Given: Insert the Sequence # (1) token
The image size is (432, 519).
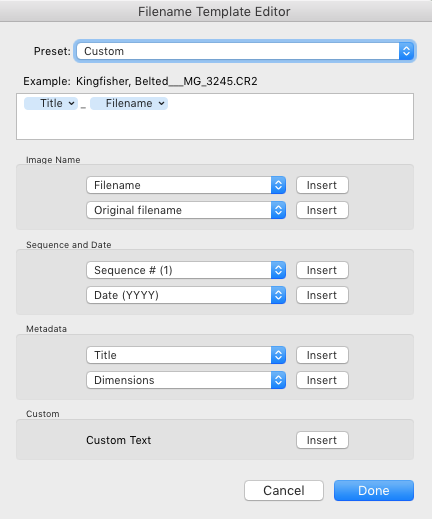Looking at the screenshot, I should (322, 270).
